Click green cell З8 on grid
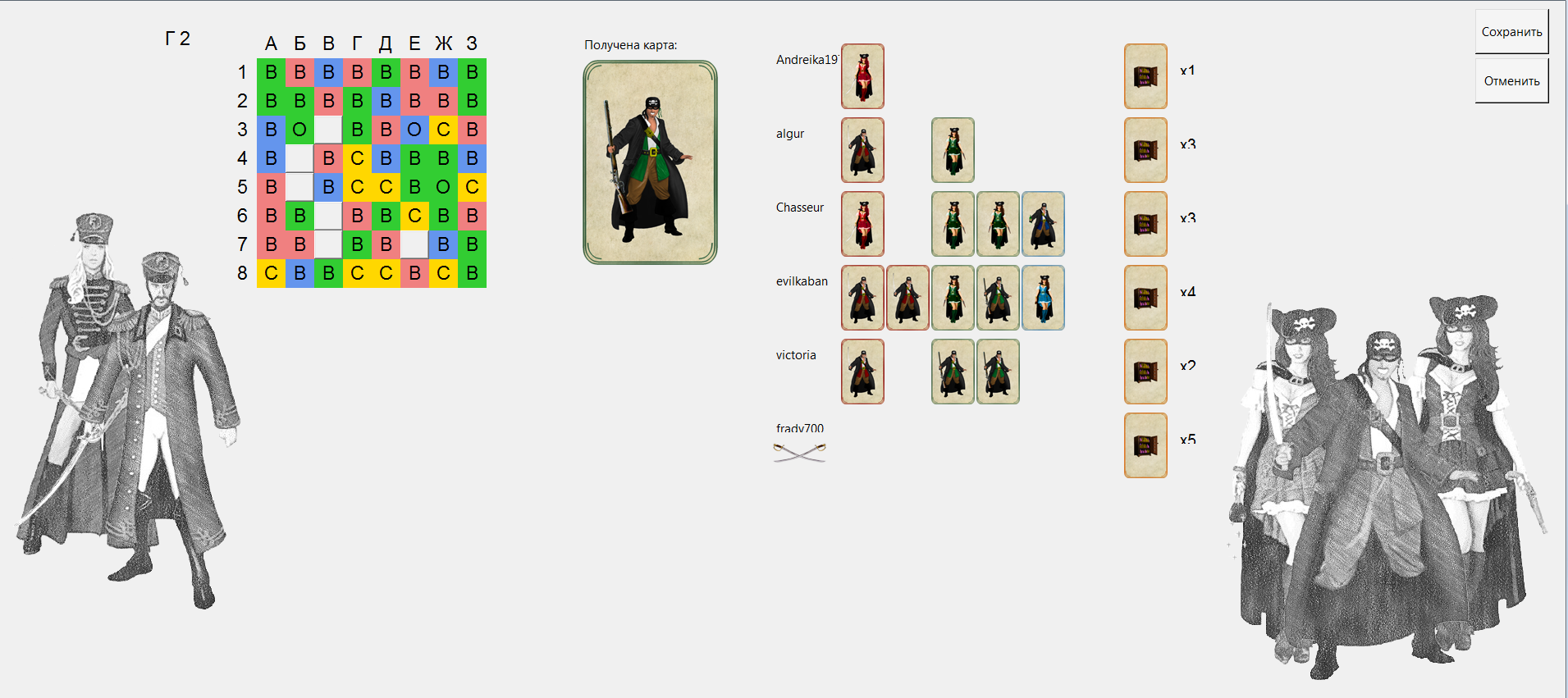Screen dimensions: 1568x698 point(472,273)
